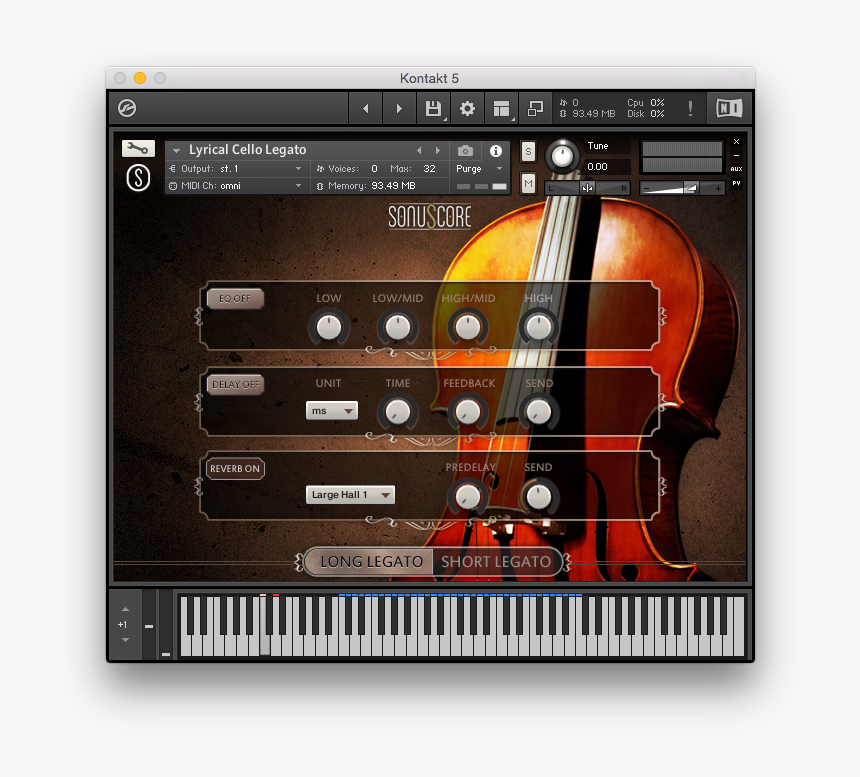Click the reverb SEND knob

(538, 497)
